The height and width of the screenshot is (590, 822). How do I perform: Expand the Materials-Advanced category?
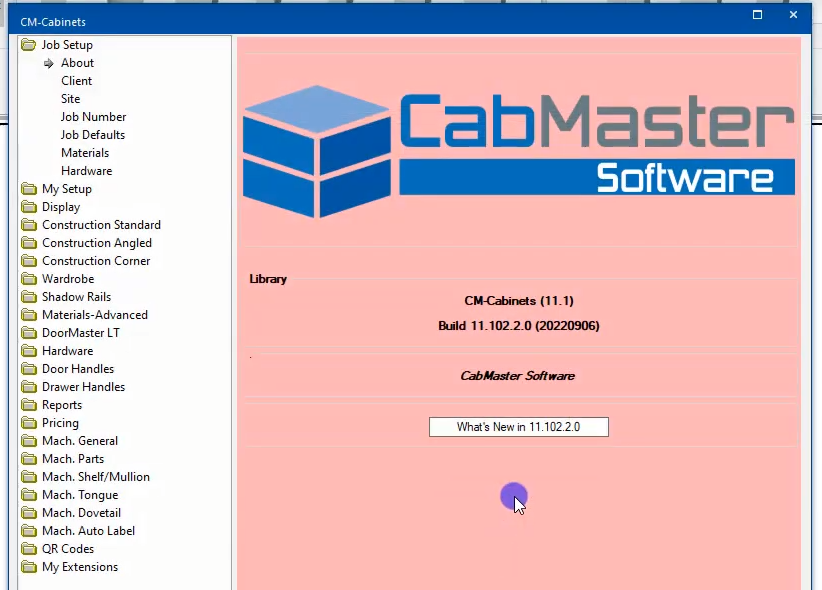(x=94, y=315)
